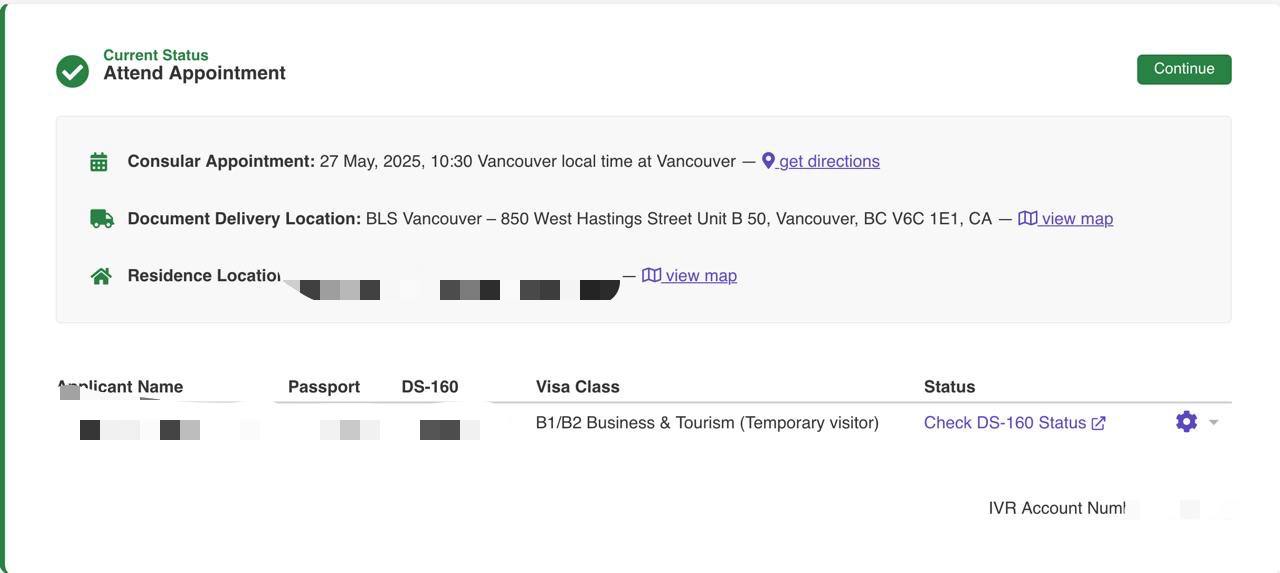
Task: Click map icon next to Document Delivery view map
Action: (1027, 218)
